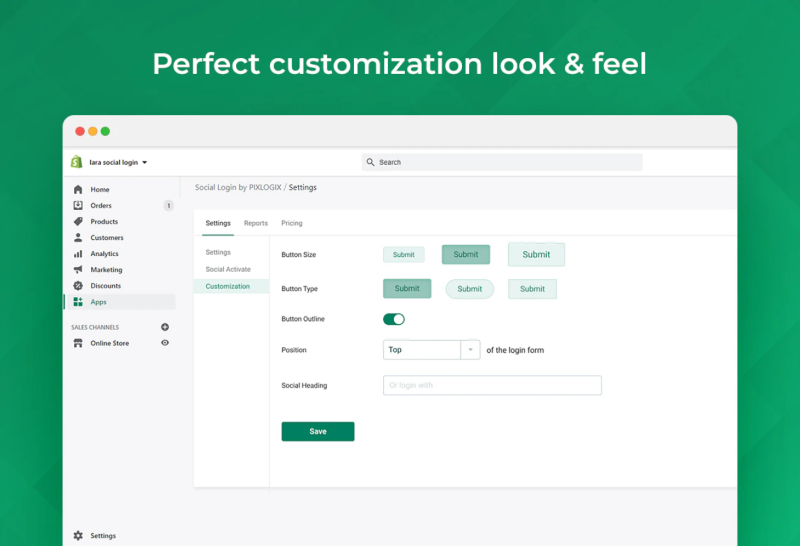Click the yellow minimize window button
Screen dimensions: 800x546
point(92,131)
